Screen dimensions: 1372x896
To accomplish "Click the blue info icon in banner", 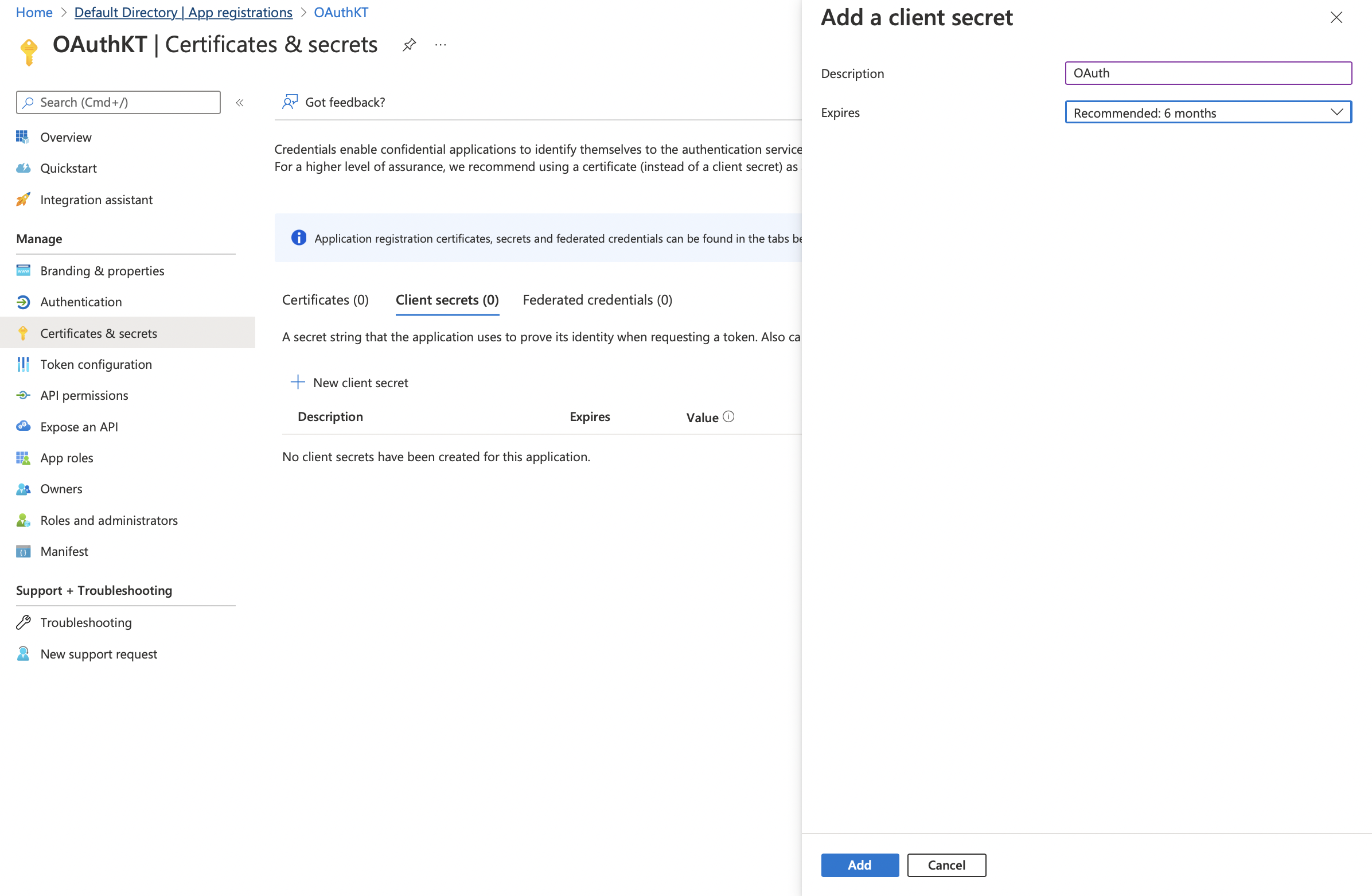I will point(299,237).
